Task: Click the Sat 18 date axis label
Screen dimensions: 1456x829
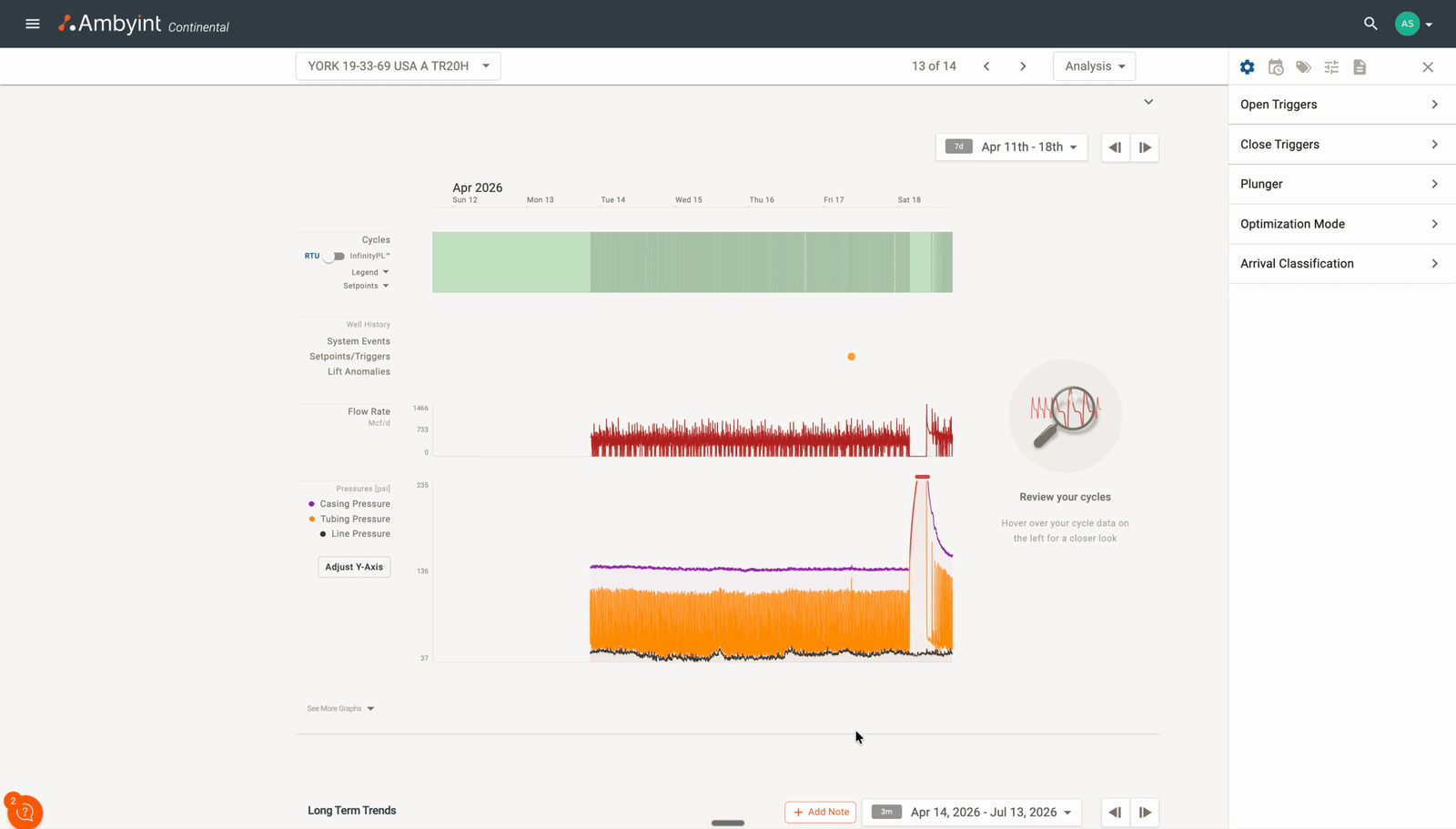Action: click(909, 200)
